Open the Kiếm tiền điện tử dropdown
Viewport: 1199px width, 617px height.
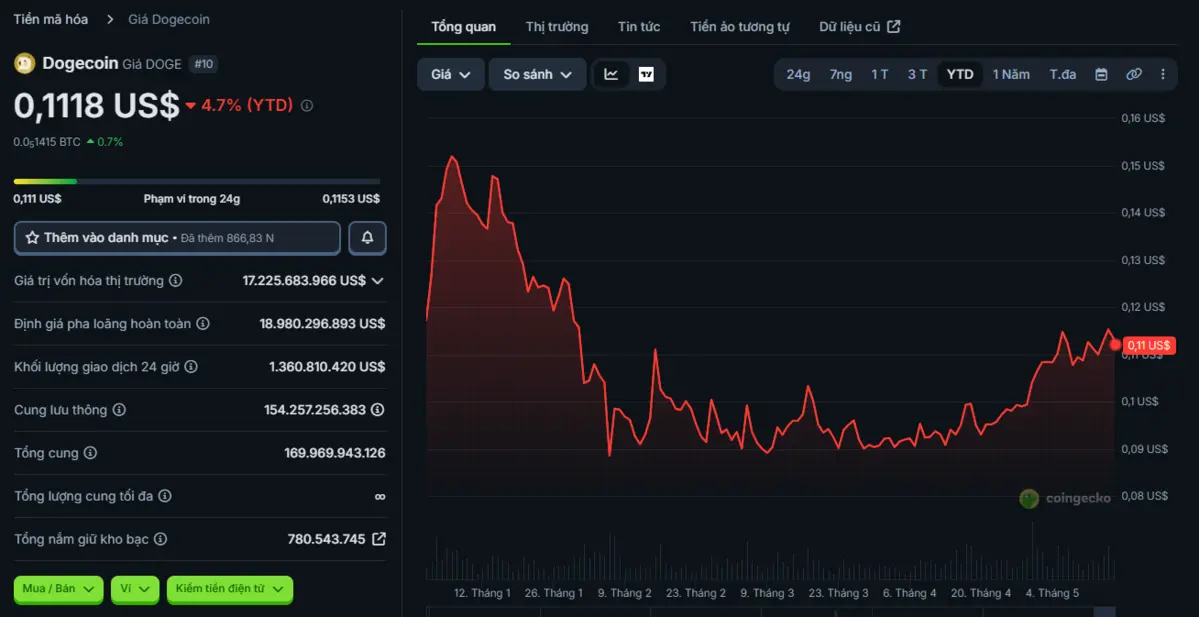click(229, 589)
